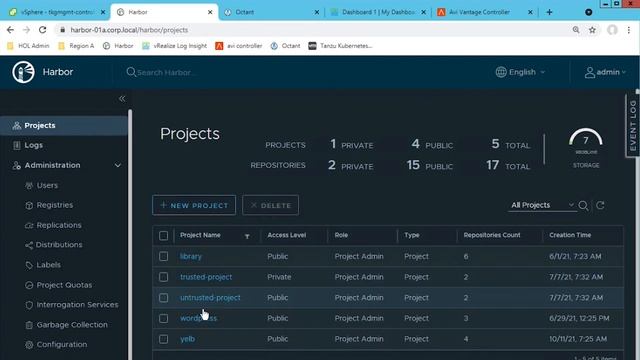Viewport: 640px width, 360px height.
Task: Click the Logs sidebar icon
Action: point(17,145)
